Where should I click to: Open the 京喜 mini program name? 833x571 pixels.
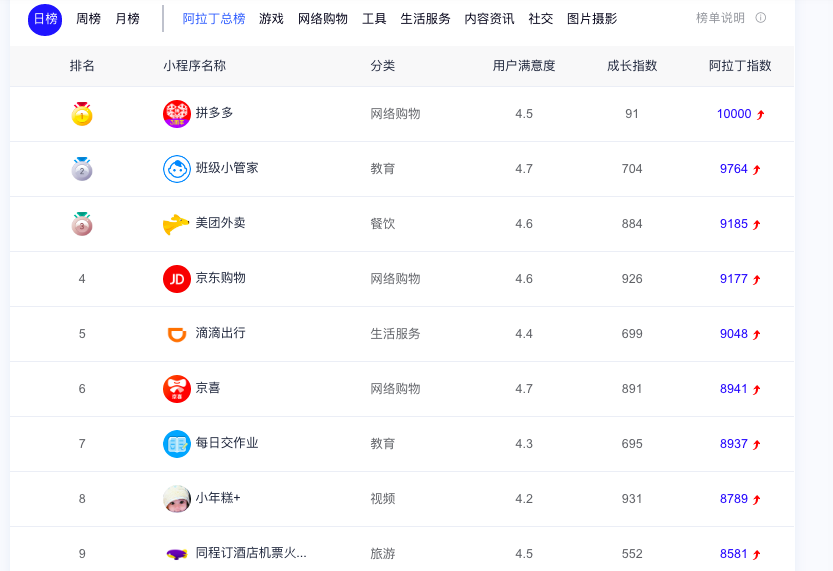click(x=208, y=388)
